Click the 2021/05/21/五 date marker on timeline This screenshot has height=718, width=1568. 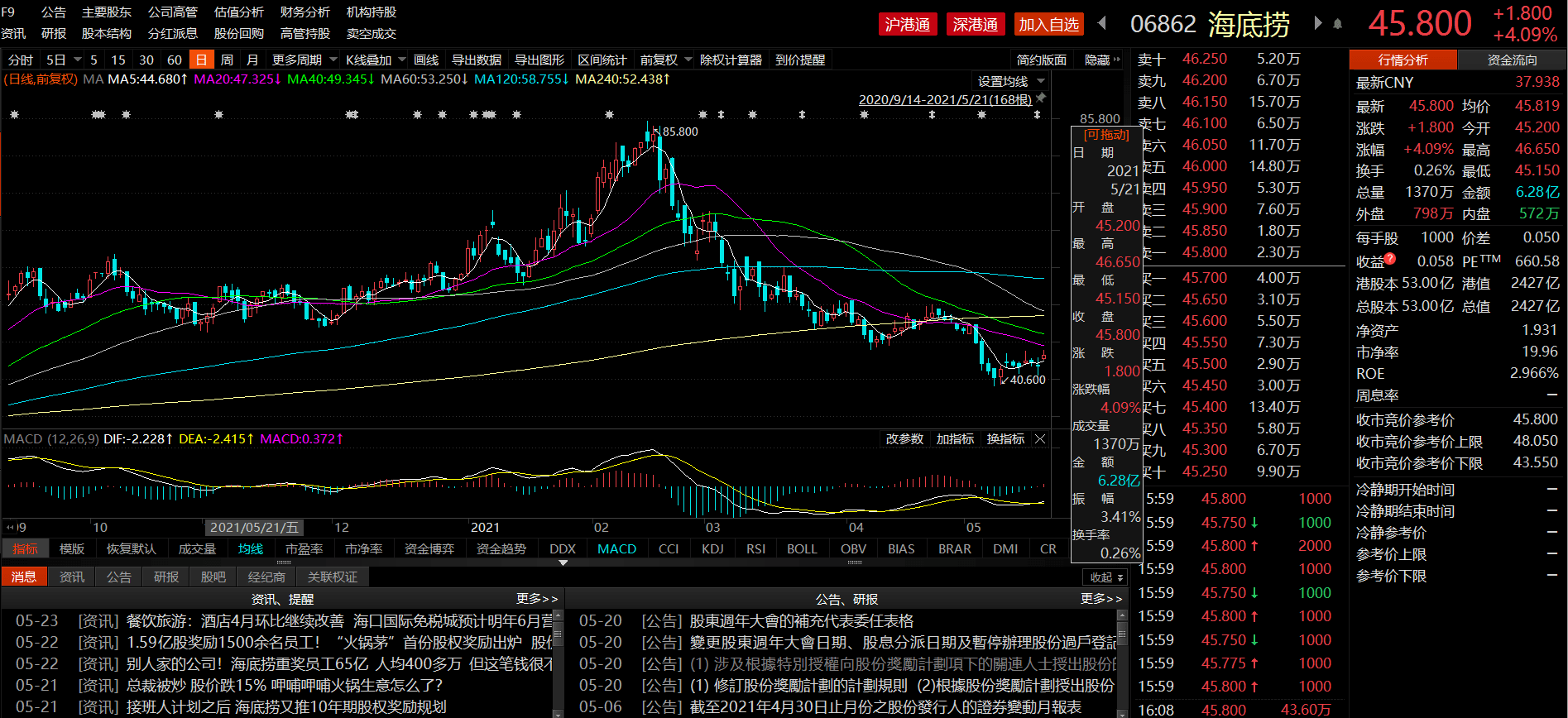coord(253,528)
